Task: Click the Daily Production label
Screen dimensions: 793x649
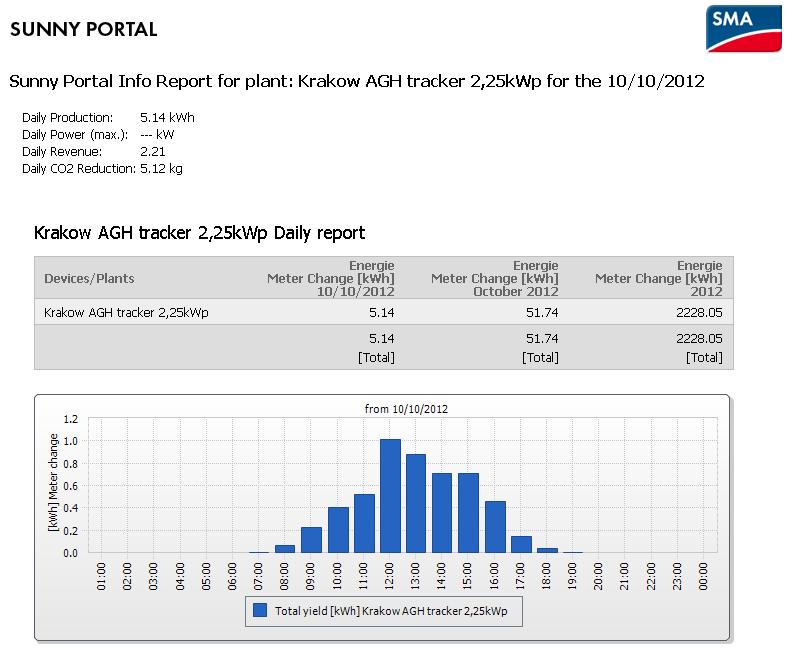Action: pyautogui.click(x=68, y=117)
